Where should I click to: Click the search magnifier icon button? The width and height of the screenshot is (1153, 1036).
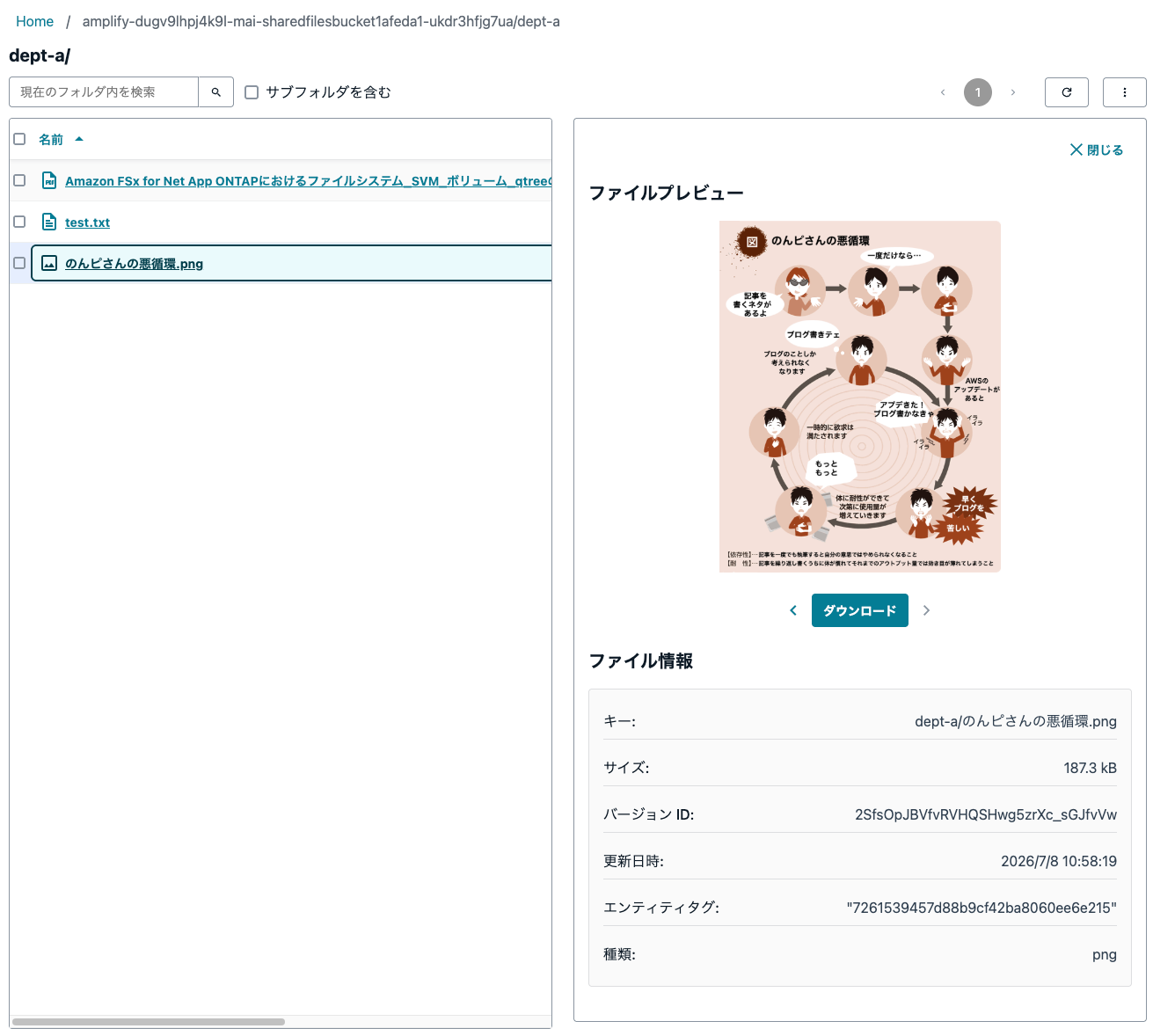216,92
